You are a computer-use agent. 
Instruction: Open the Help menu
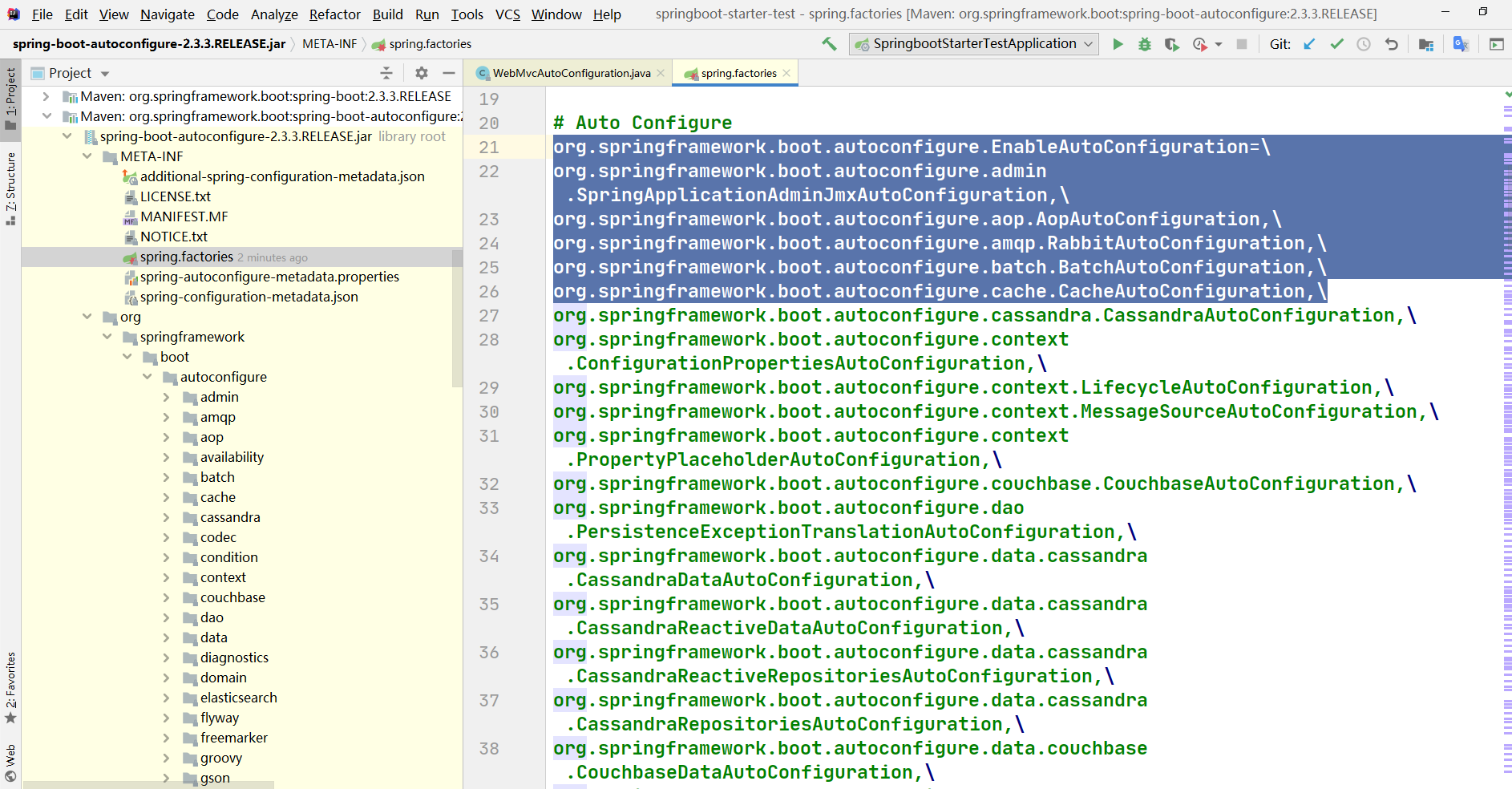[x=607, y=14]
